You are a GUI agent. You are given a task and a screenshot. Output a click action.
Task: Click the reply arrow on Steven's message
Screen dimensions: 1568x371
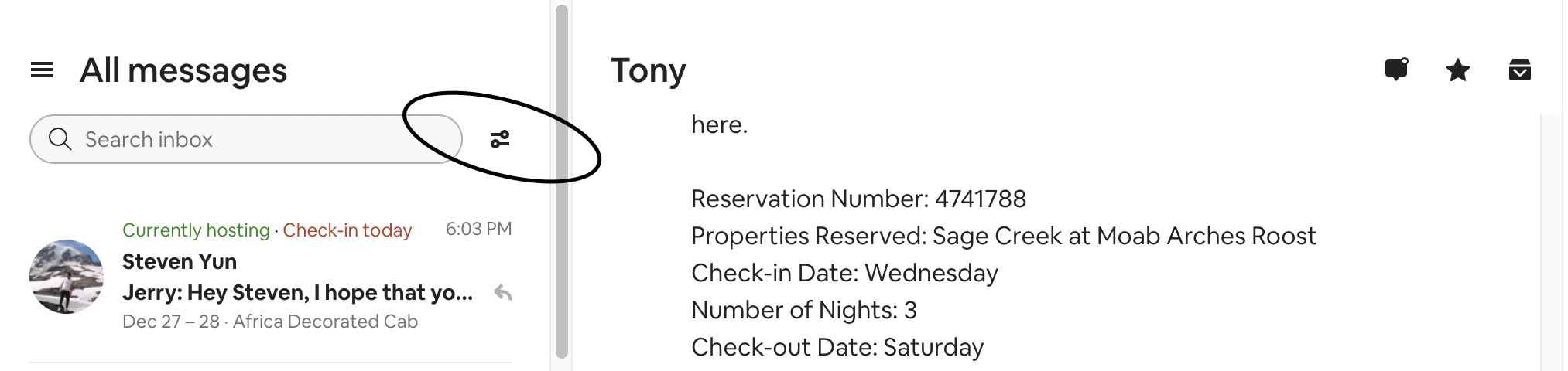pyautogui.click(x=503, y=293)
